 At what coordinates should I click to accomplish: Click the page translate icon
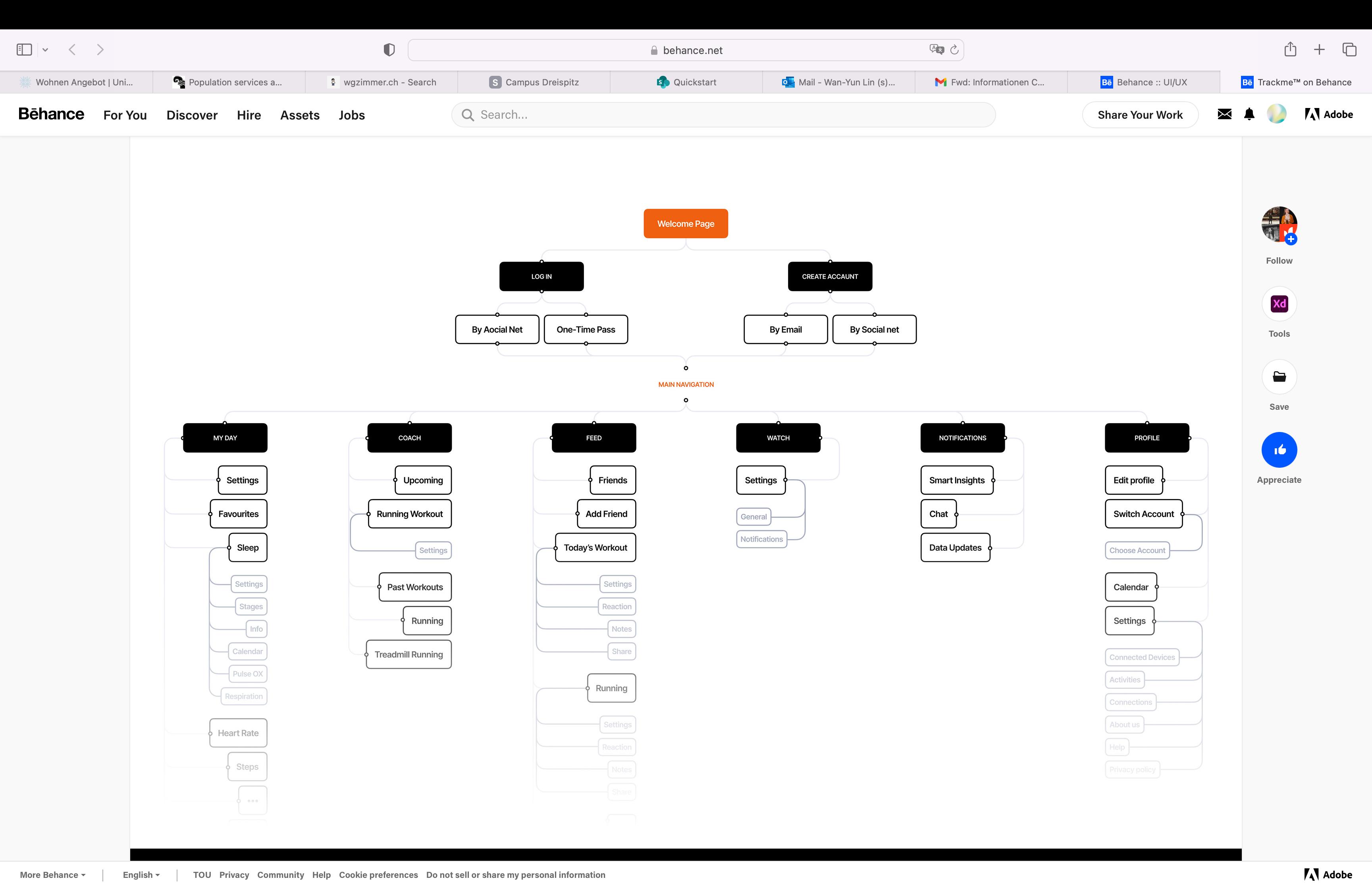936,50
